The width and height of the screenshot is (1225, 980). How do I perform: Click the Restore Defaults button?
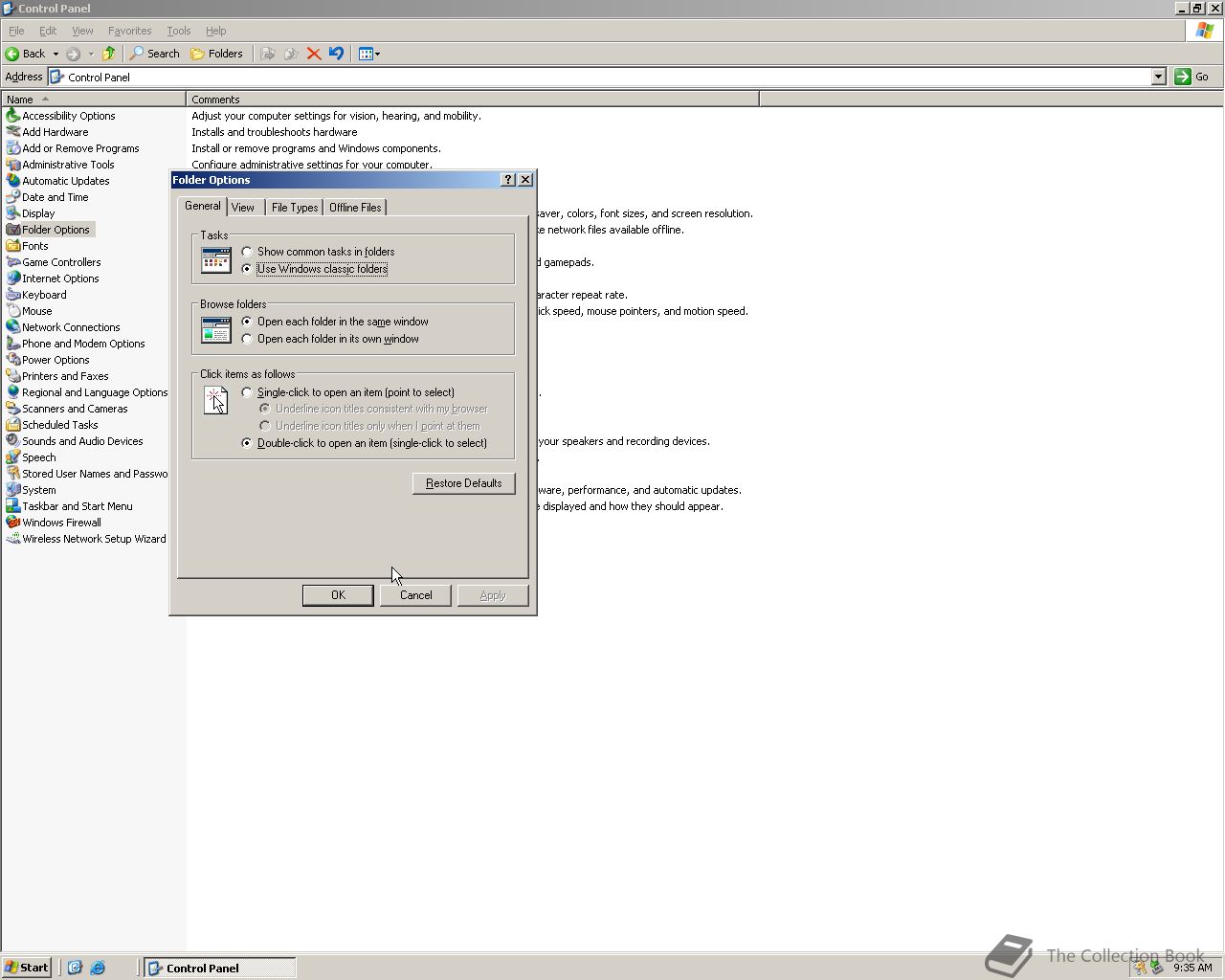(464, 483)
